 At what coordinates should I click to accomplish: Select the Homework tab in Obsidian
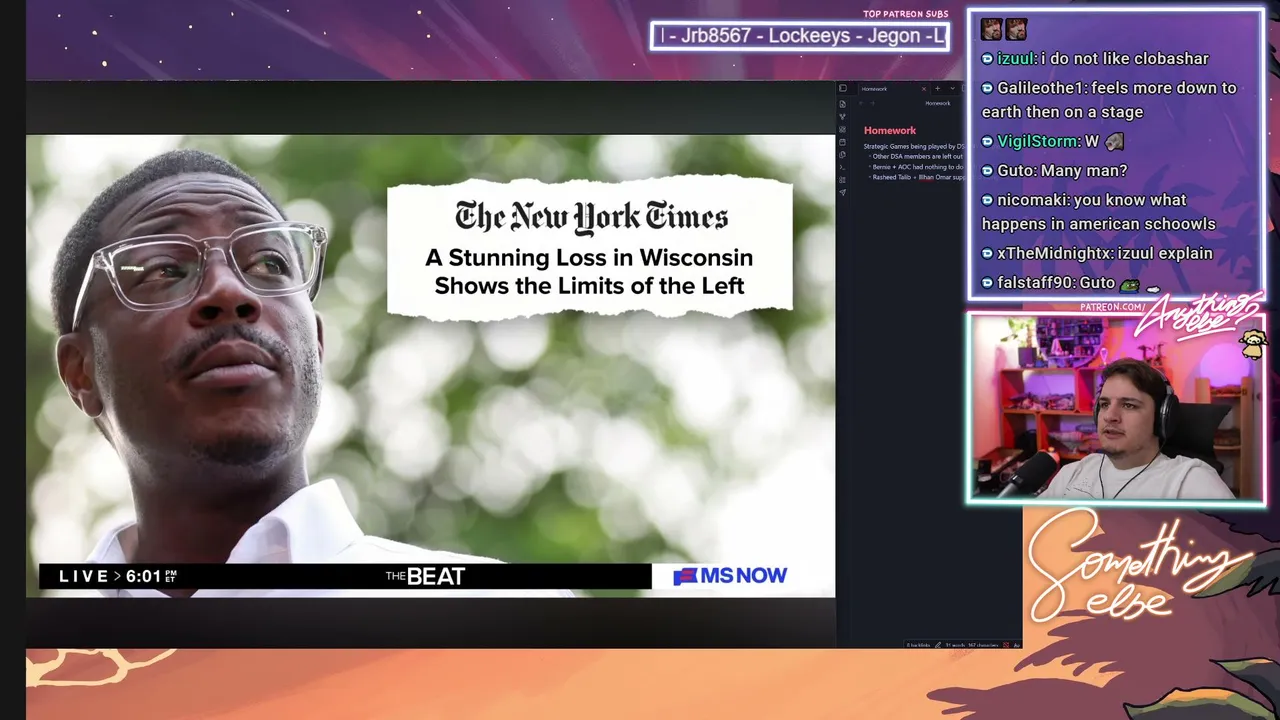892,89
